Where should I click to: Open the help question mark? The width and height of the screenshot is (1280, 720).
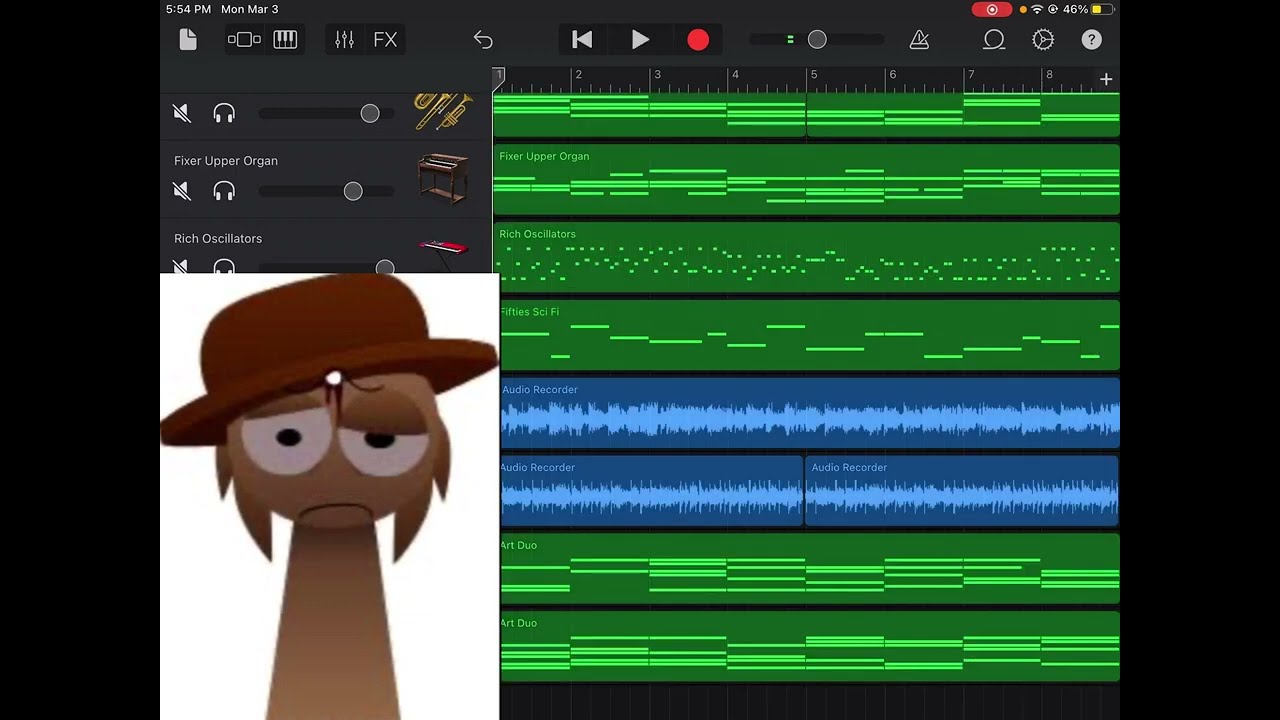click(1091, 40)
